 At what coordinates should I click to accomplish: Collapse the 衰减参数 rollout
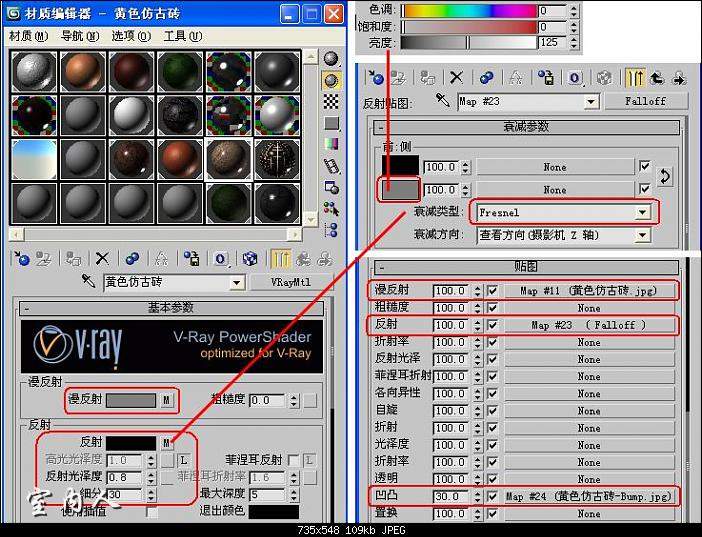526,127
